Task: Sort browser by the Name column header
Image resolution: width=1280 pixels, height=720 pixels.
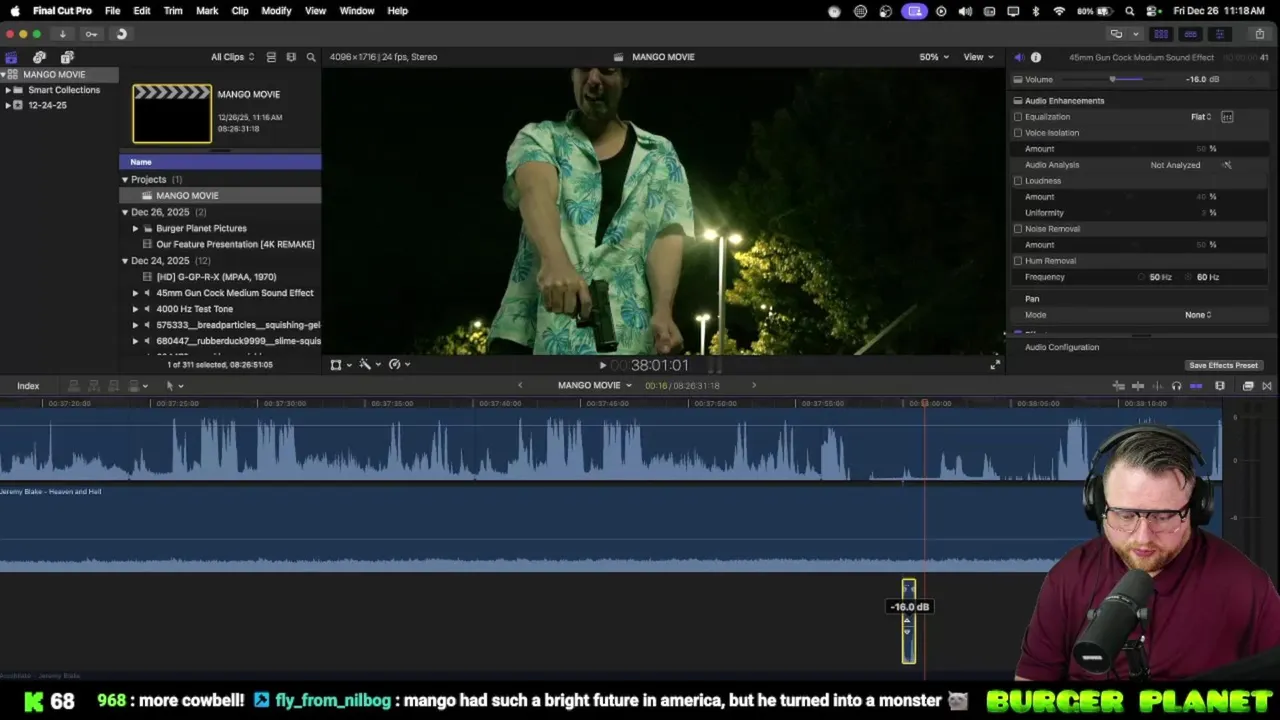Action: coord(220,162)
